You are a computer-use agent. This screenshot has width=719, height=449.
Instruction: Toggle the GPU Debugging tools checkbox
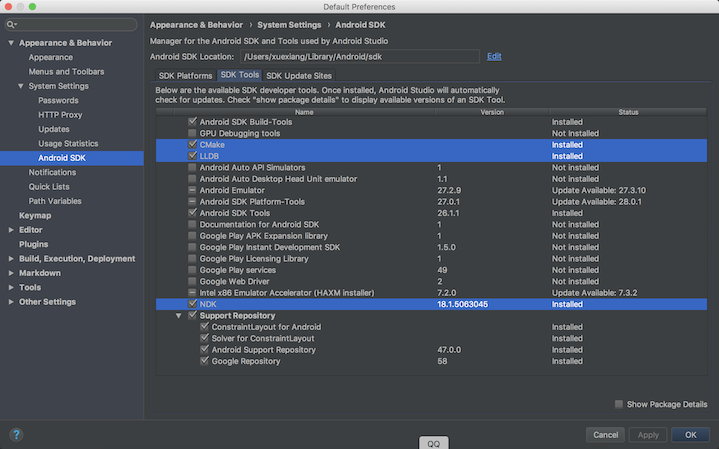(192, 133)
